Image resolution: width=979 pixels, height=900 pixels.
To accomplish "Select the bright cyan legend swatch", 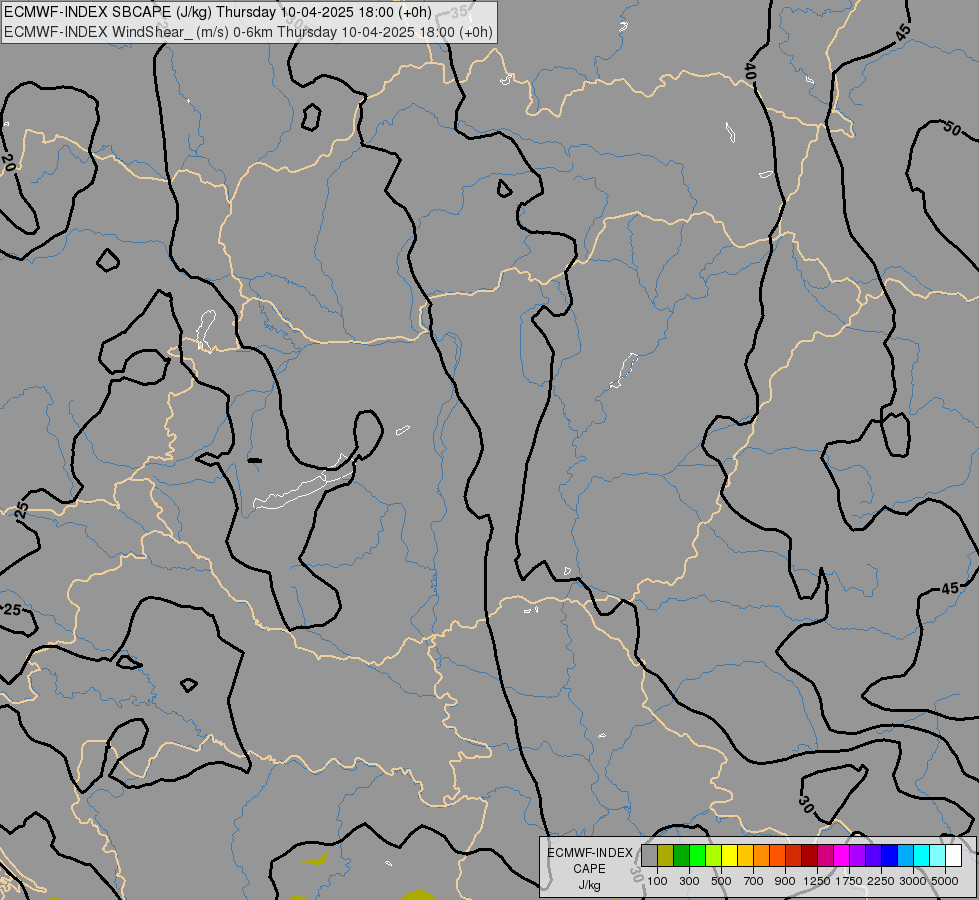I will pyautogui.click(x=922, y=856).
